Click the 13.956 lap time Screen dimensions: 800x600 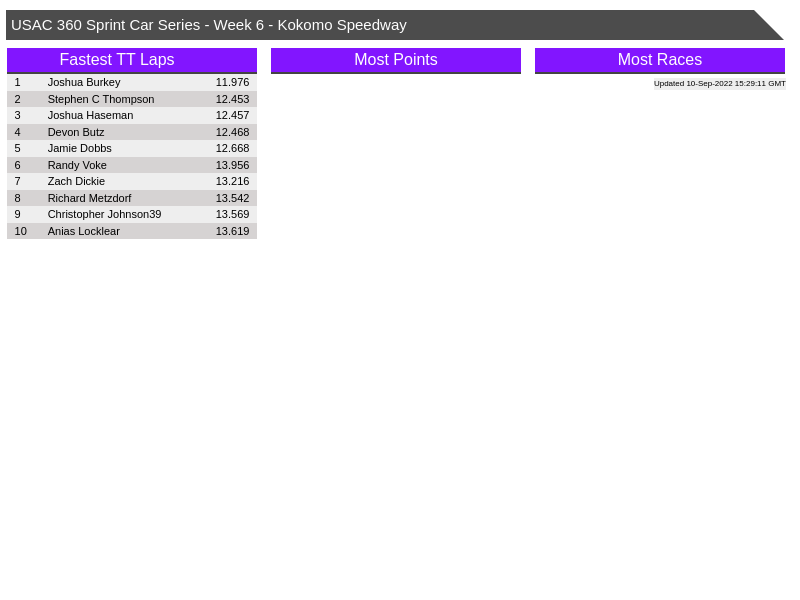[x=232, y=165]
